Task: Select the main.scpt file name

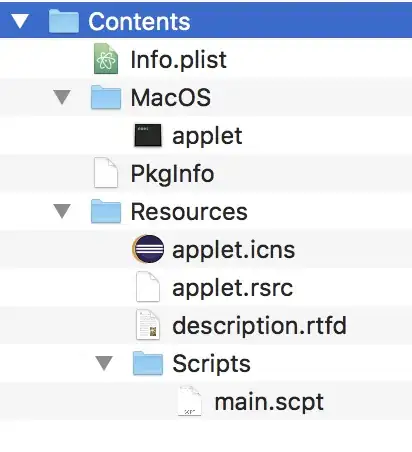Action: [x=269, y=403]
